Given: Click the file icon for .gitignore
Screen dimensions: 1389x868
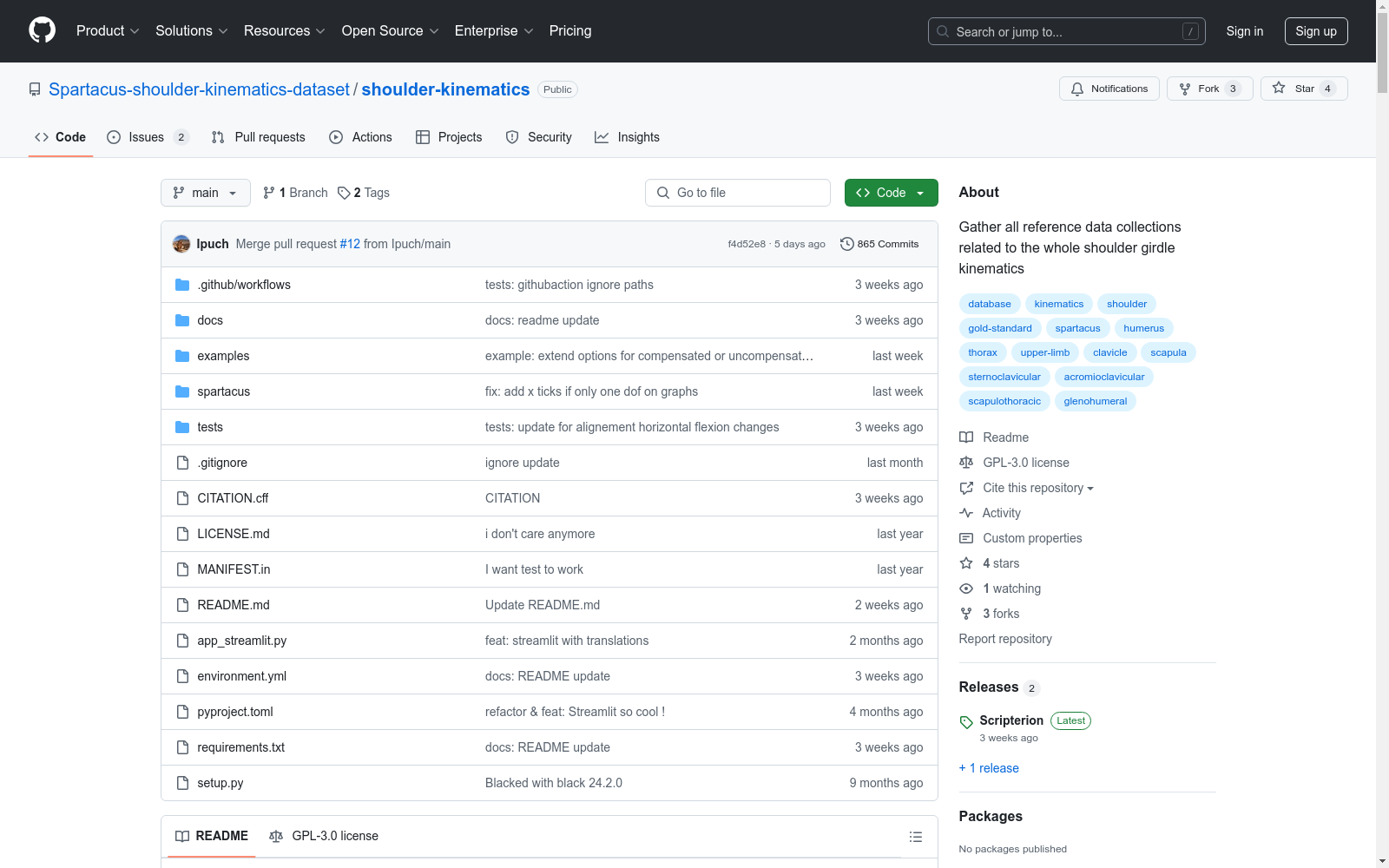Looking at the screenshot, I should [182, 463].
